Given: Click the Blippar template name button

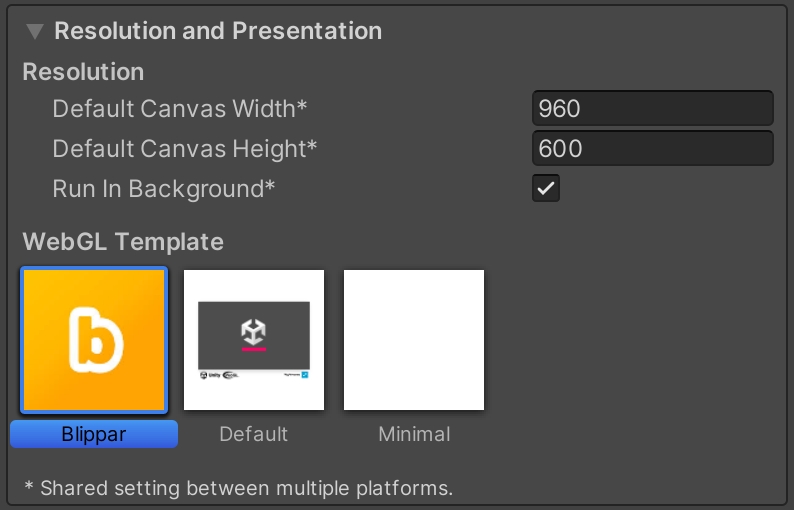Looking at the screenshot, I should click(x=94, y=434).
